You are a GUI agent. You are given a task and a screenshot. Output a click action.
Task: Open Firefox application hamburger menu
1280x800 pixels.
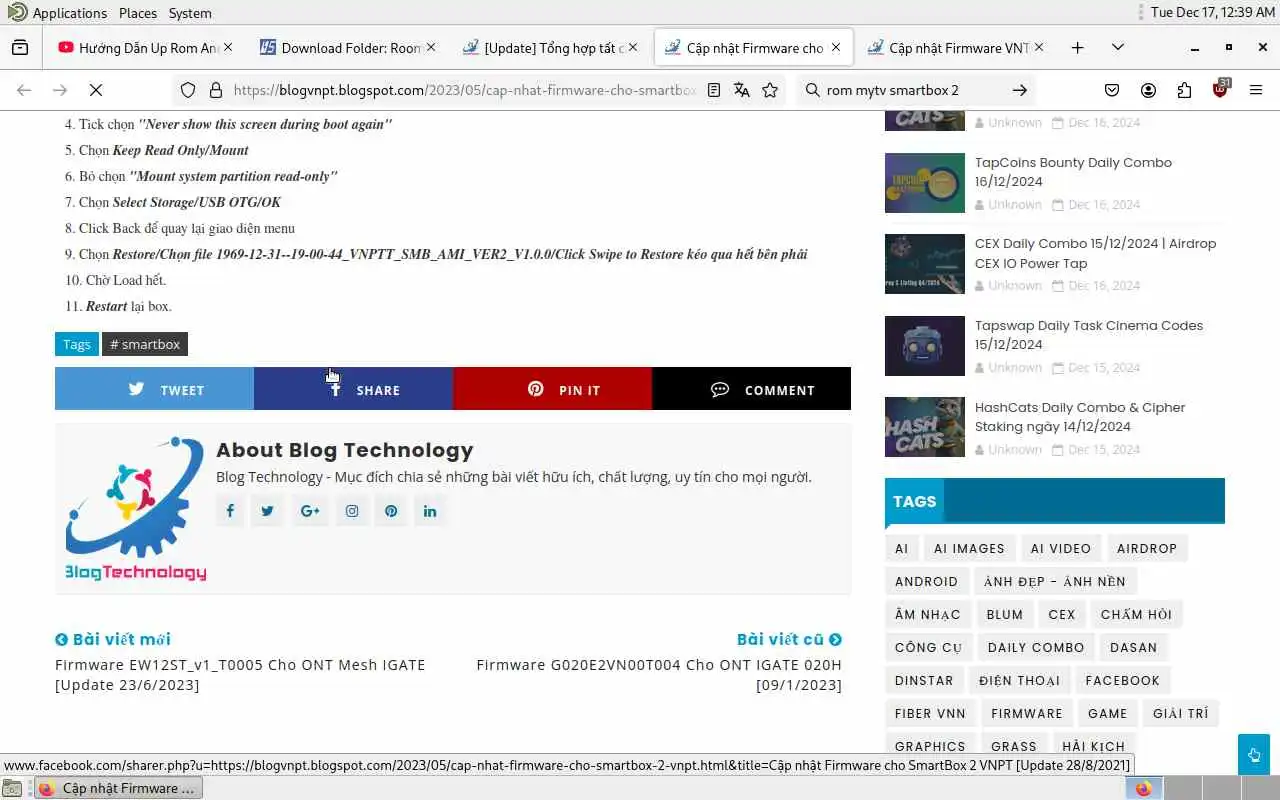[1256, 90]
